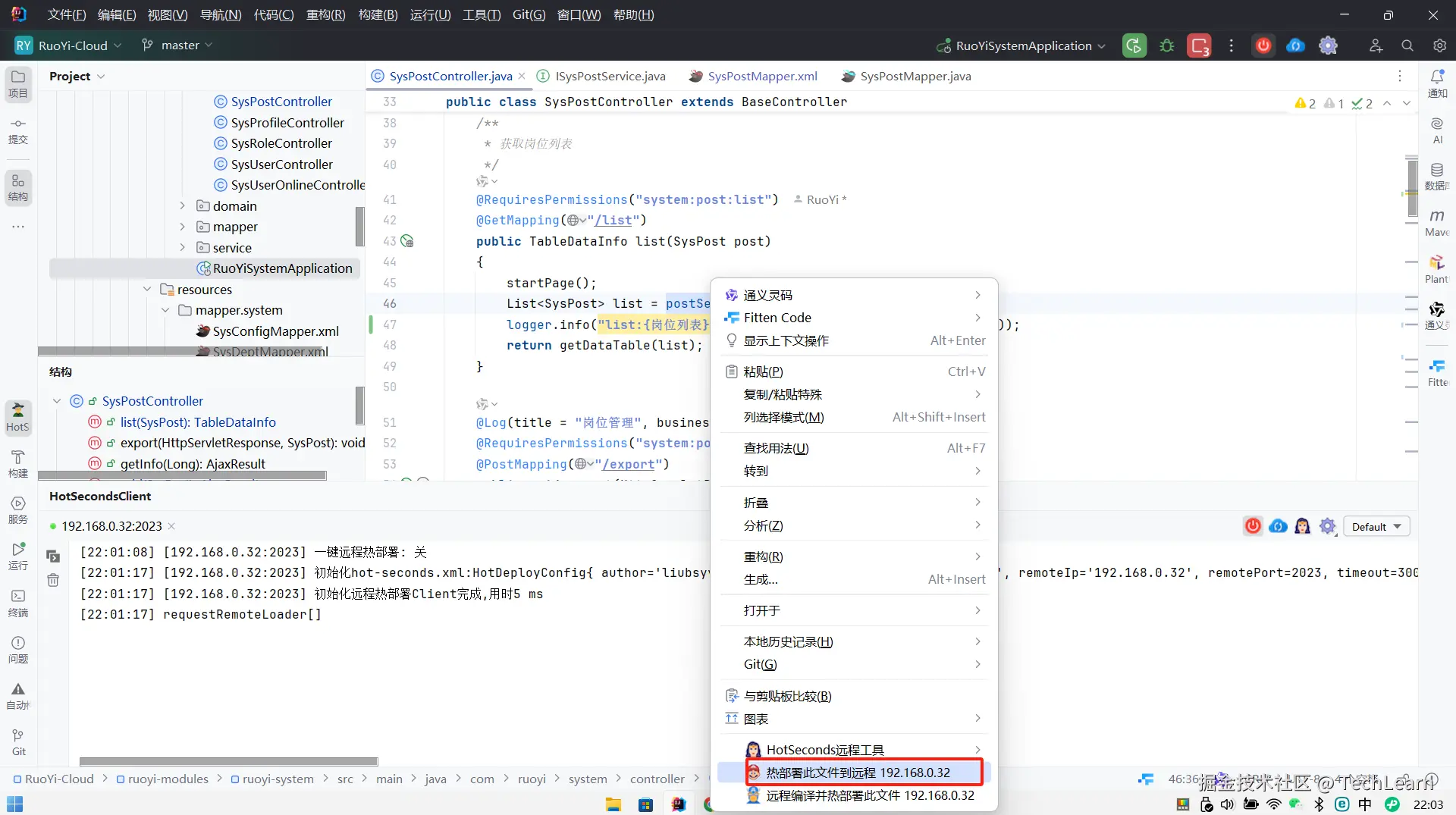1456x815 pixels.
Task: Start debugging with the bug icon
Action: [x=1167, y=45]
